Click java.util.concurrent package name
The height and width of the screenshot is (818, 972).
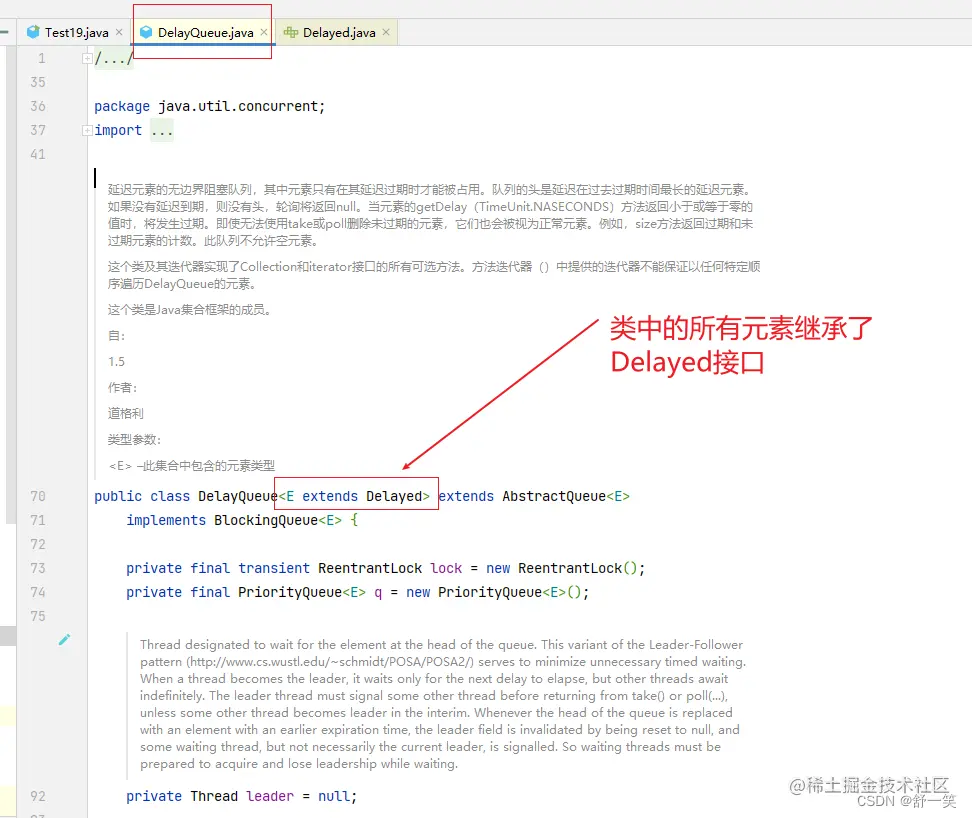point(238,107)
